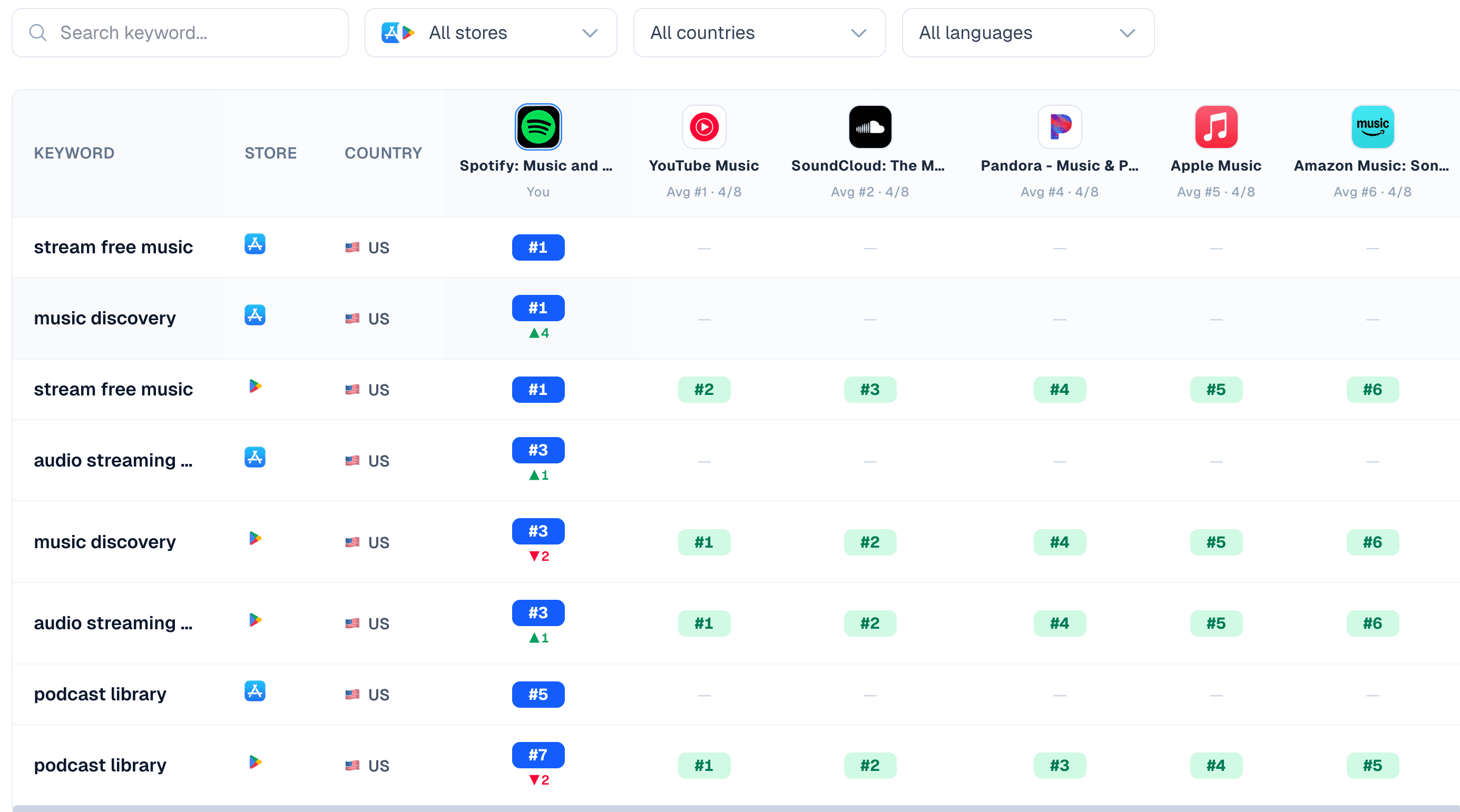
Task: Click the search magnifier icon
Action: pyautogui.click(x=37, y=33)
